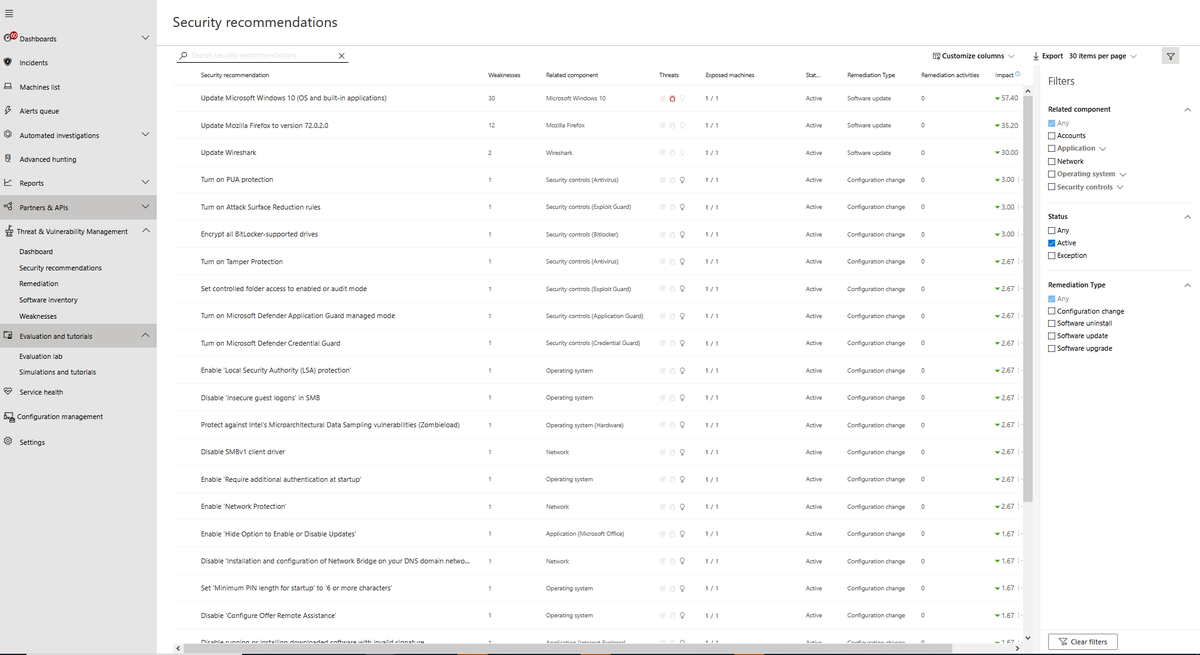Uncheck the Active status filter
The image size is (1200, 655).
point(1051,243)
